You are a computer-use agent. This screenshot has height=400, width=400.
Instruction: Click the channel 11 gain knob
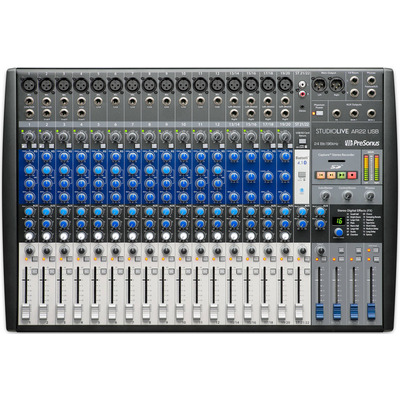click(200, 136)
